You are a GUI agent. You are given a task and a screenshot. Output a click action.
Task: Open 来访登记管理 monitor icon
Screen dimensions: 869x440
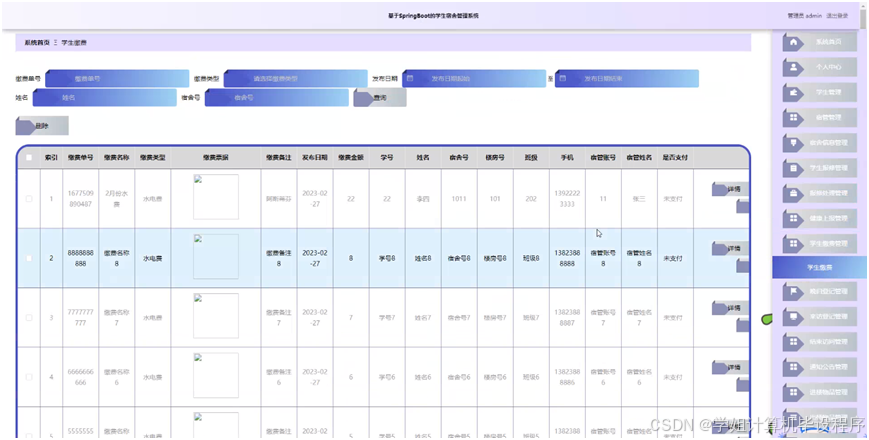(x=794, y=317)
